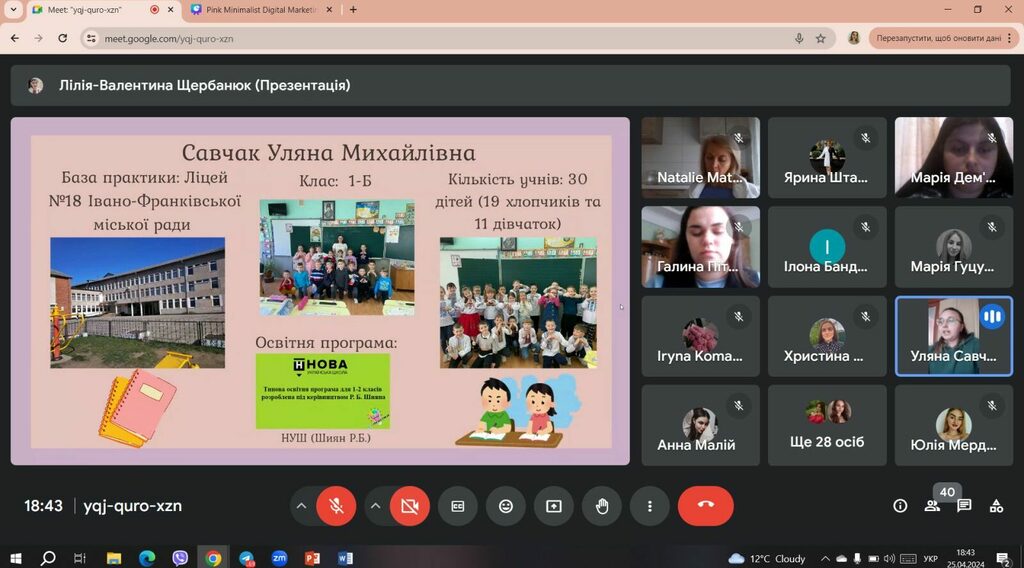This screenshot has width=1024, height=568.
Task: Open Windows notification center
Action: [x=1002, y=558]
